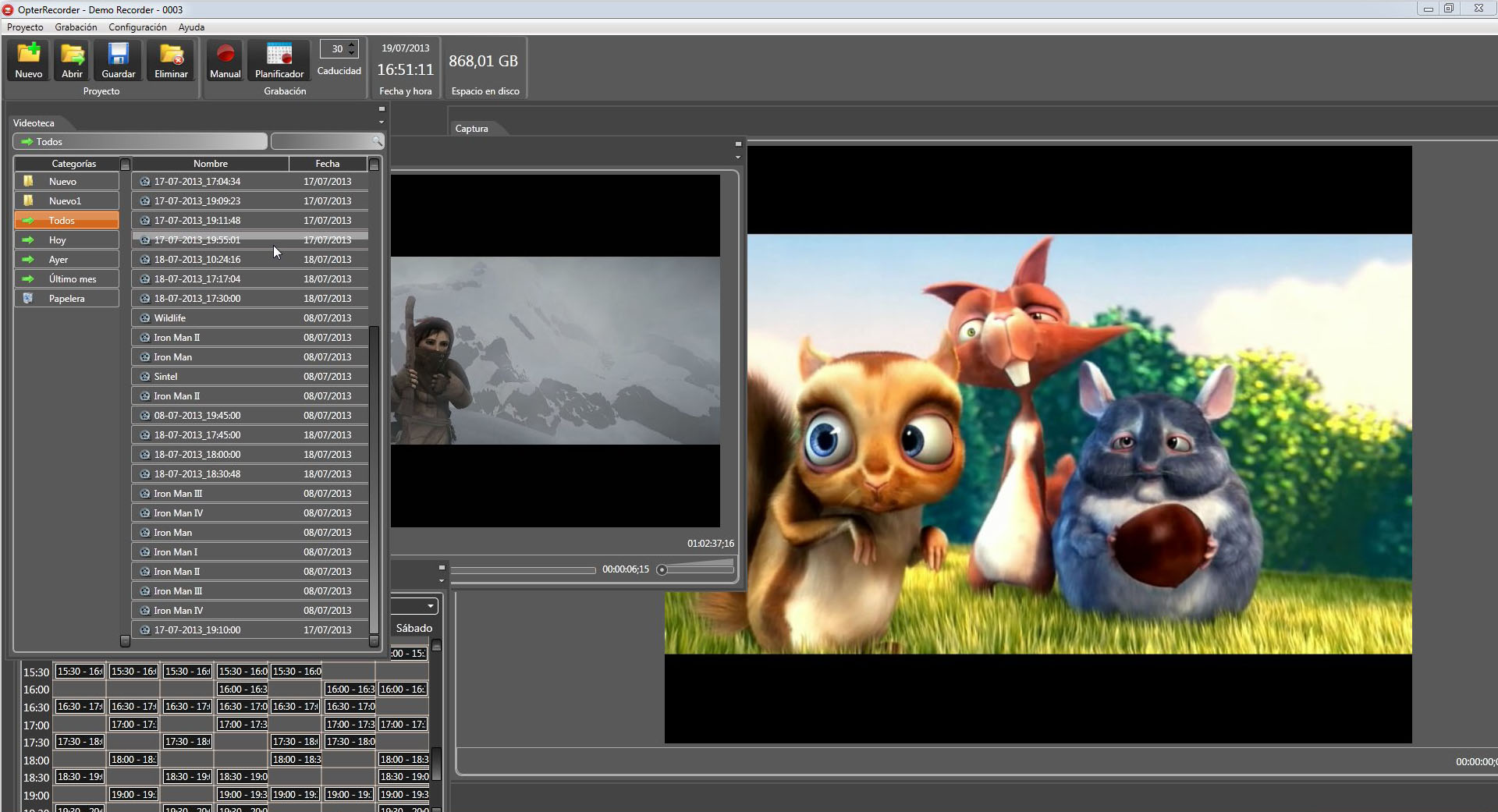Adjust the preview volume slider

[662, 569]
